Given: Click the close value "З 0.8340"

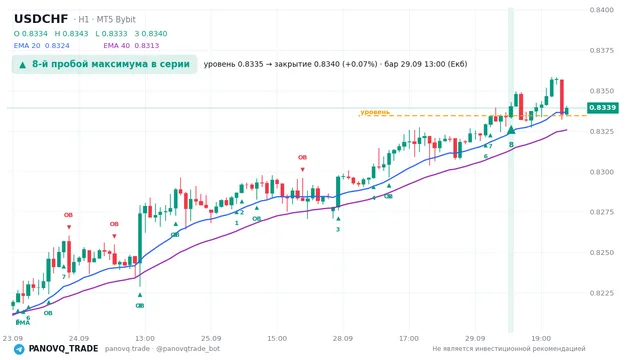Looking at the screenshot, I should (x=151, y=34).
